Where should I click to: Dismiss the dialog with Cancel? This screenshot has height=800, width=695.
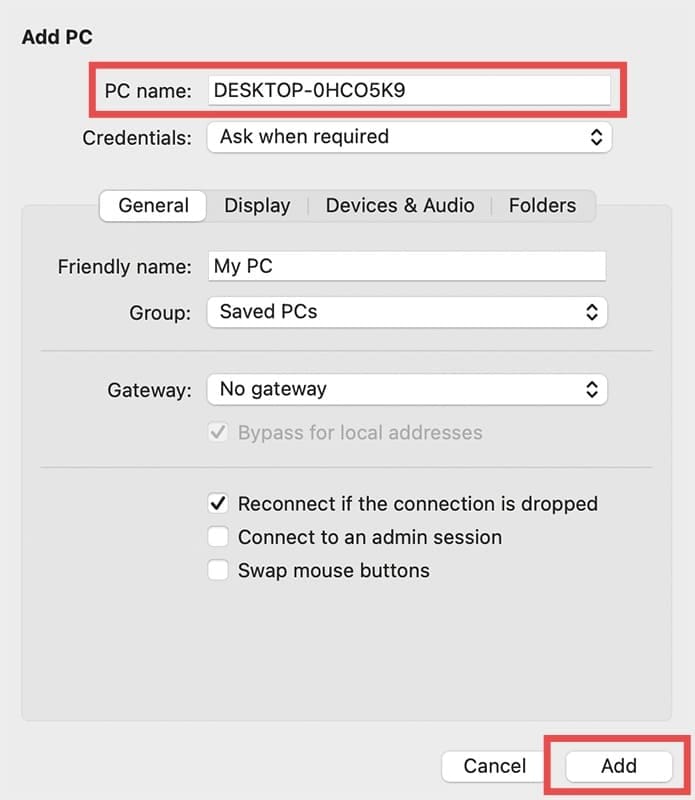pos(492,765)
